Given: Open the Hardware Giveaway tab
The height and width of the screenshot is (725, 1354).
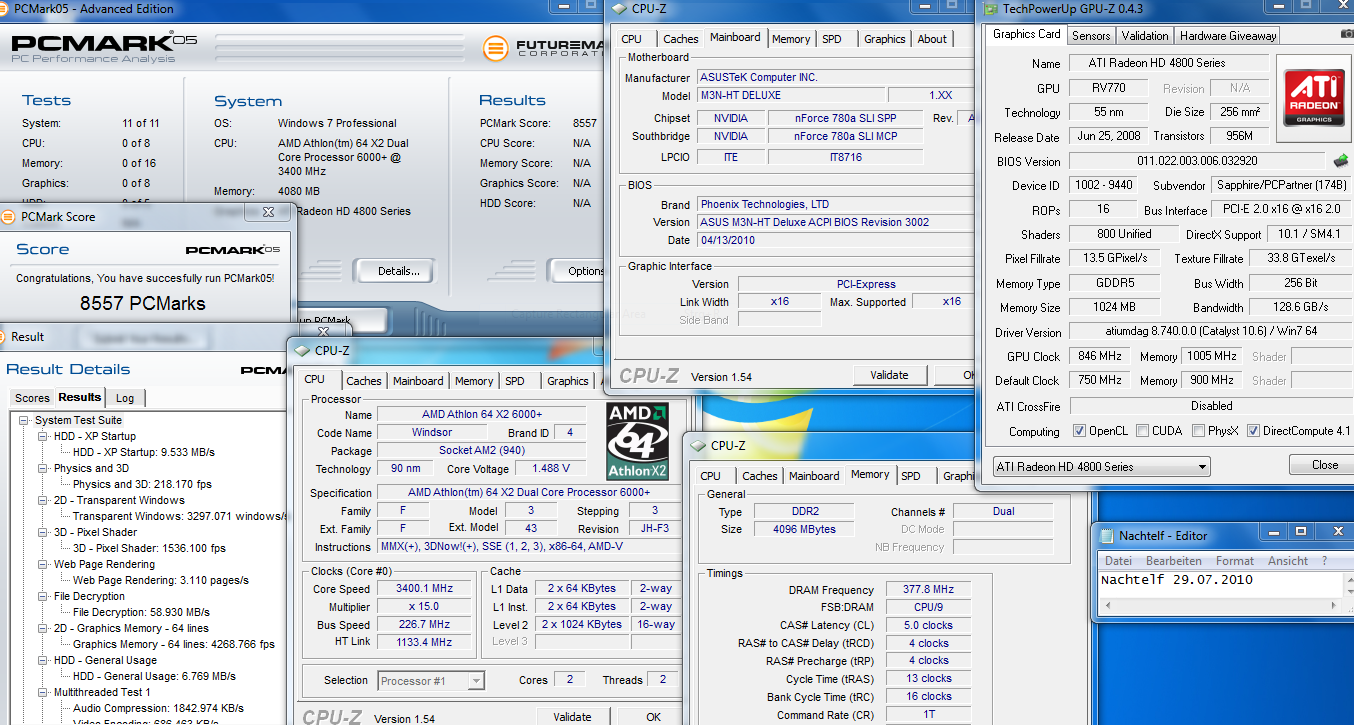Looking at the screenshot, I should pos(1227,35).
